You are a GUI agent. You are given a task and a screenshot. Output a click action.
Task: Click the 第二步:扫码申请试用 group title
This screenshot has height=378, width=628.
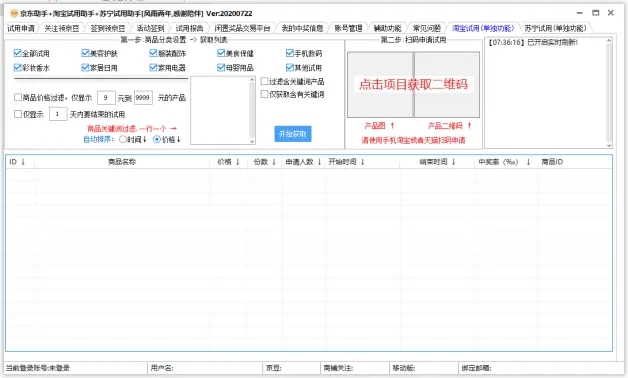[413, 40]
